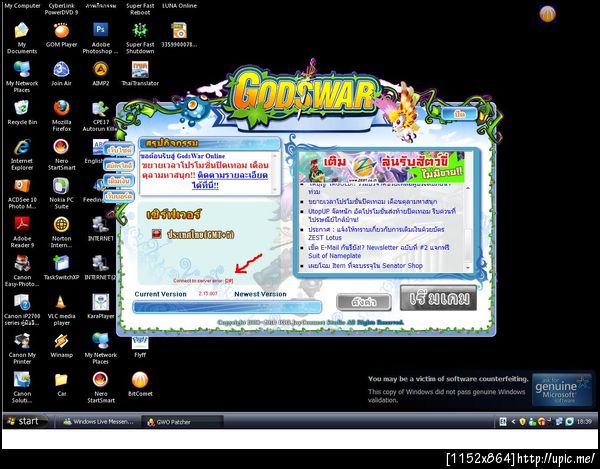Open the Windows Start menu
This screenshot has height=469, width=600.
[25, 421]
